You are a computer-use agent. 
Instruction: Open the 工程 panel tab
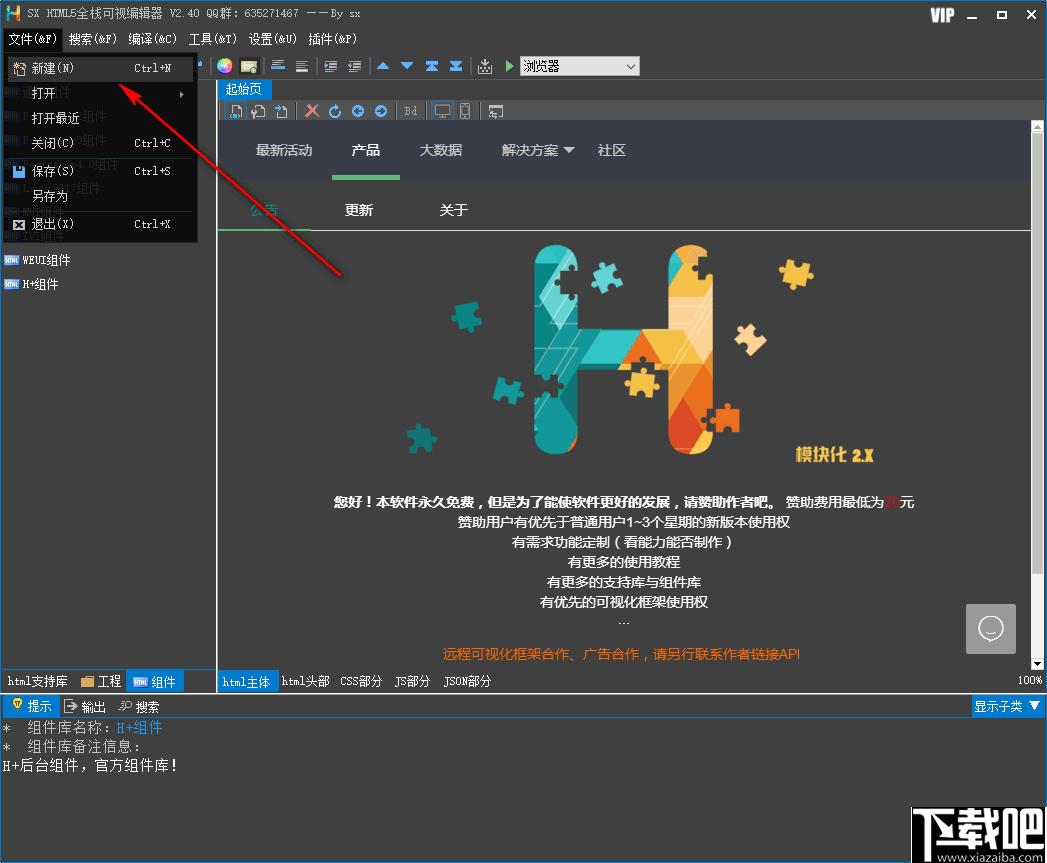pos(101,681)
